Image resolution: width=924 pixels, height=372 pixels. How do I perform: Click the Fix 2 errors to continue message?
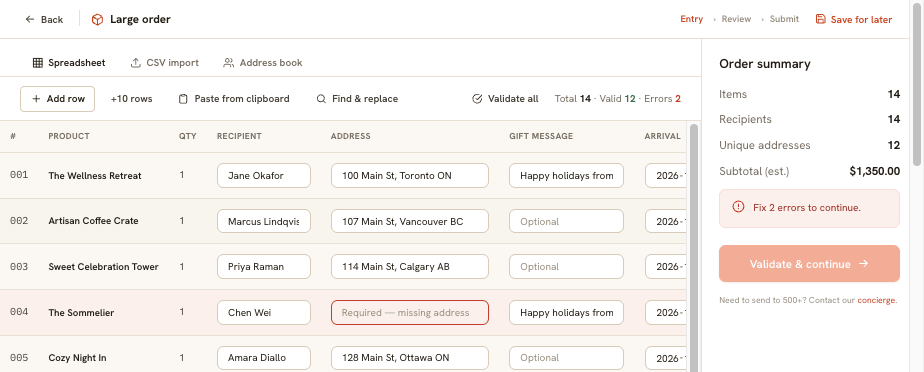[807, 208]
